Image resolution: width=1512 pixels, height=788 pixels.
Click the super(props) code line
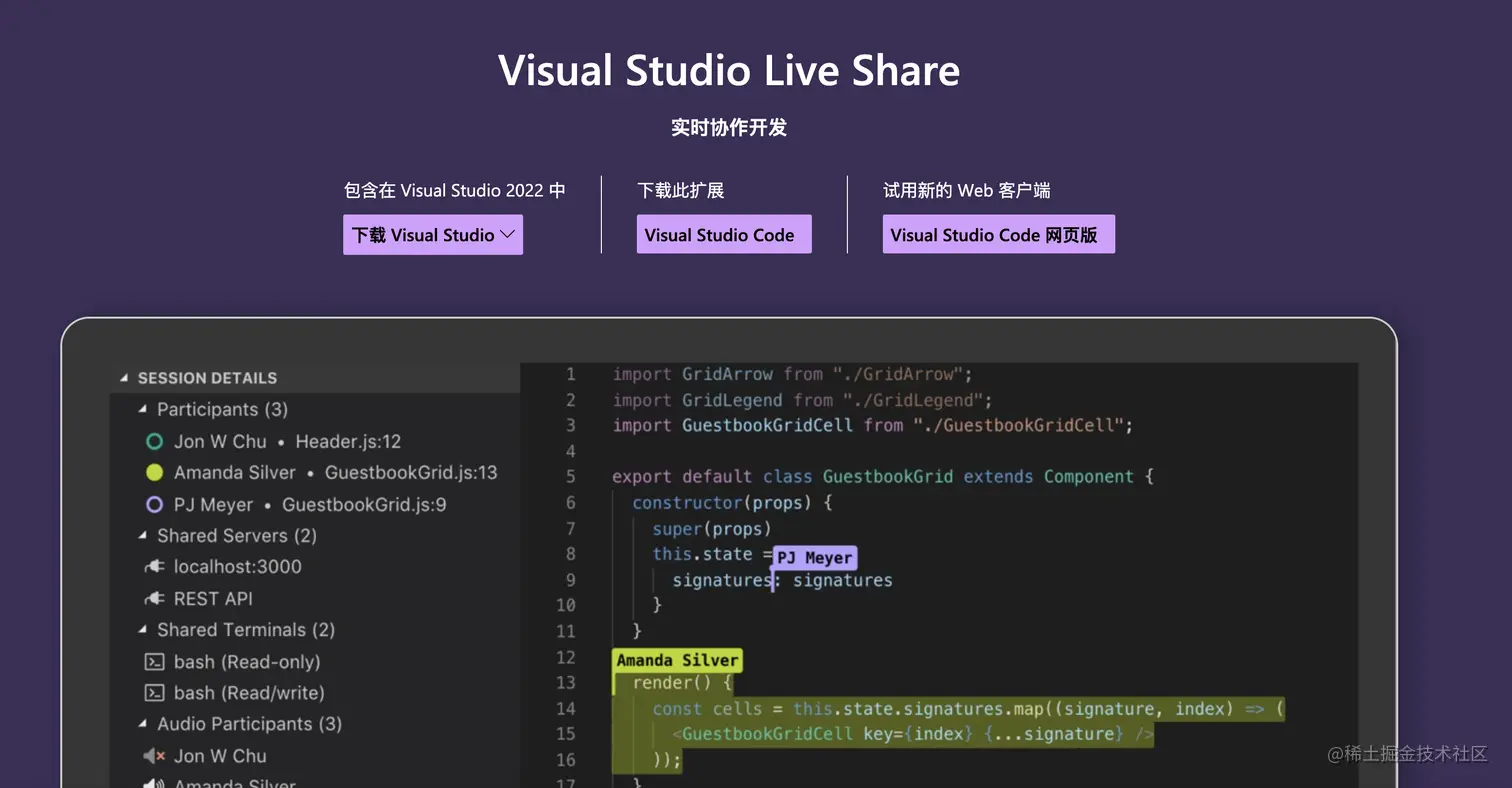coord(712,528)
